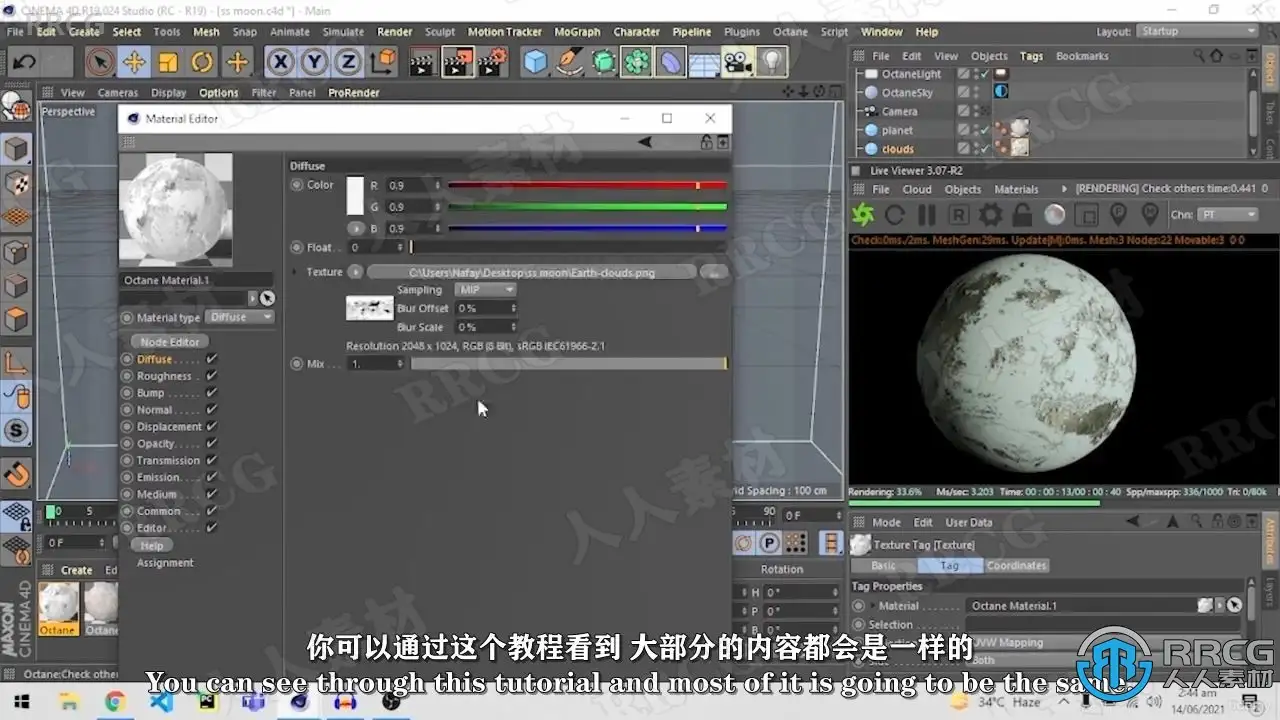1280x720 pixels.
Task: Expand the Texture disclosure arrow
Action: click(295, 272)
